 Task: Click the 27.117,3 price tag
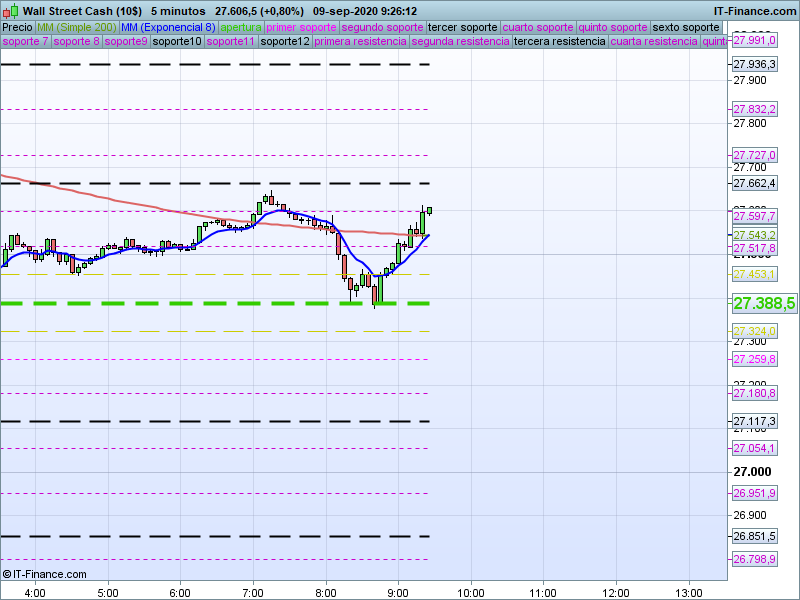point(755,421)
